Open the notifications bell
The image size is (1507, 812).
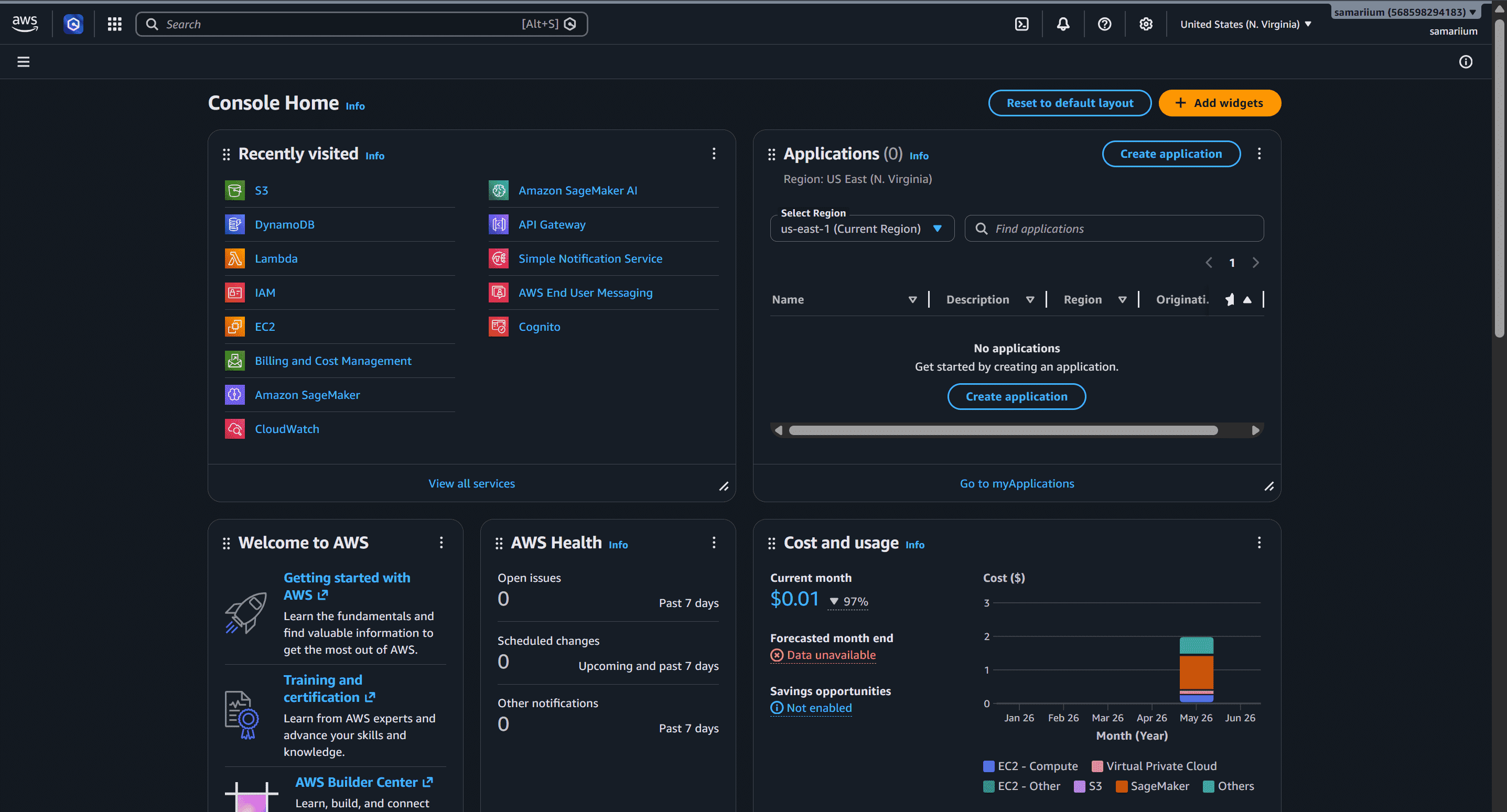coord(1063,24)
